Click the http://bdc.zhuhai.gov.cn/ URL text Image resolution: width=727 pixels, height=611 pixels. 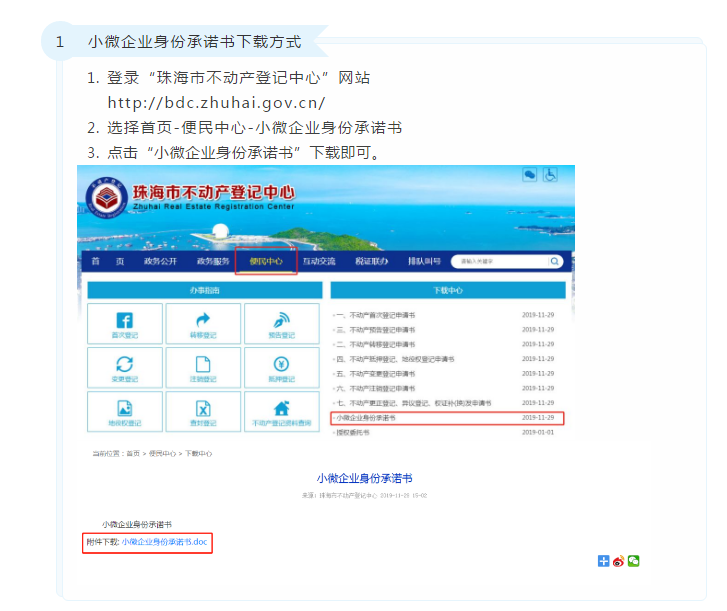click(x=216, y=103)
